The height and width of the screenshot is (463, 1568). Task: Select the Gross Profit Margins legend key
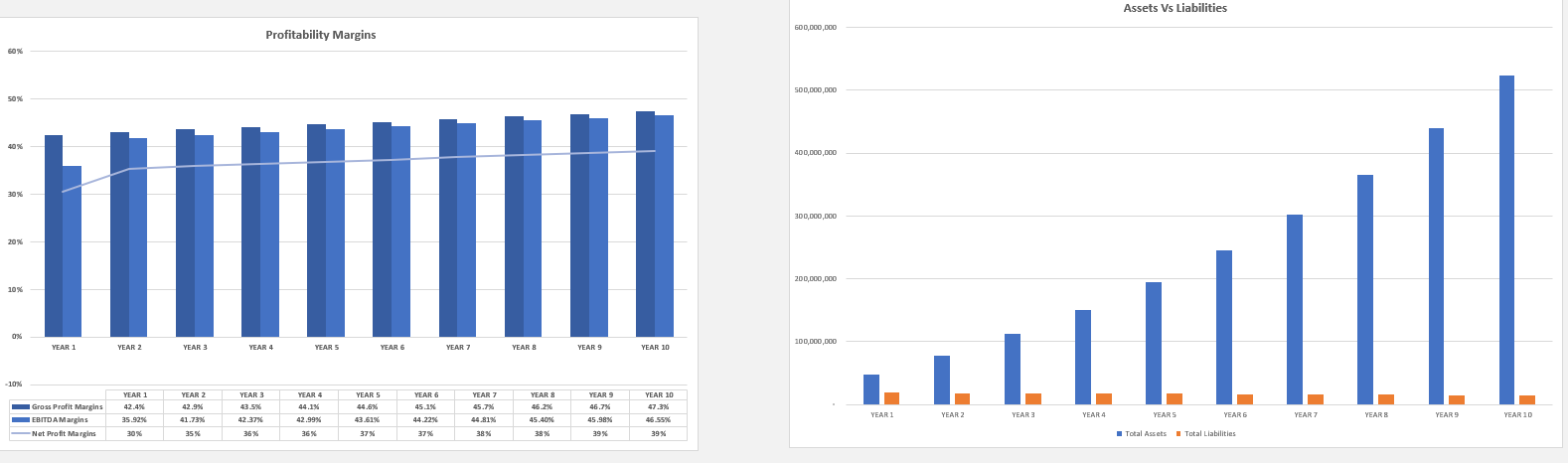pyautogui.click(x=20, y=407)
